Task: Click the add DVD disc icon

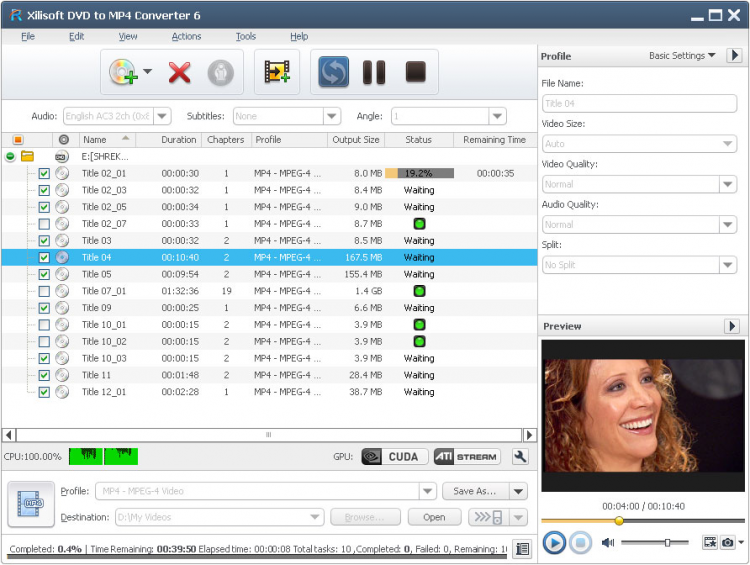Action: [x=123, y=72]
